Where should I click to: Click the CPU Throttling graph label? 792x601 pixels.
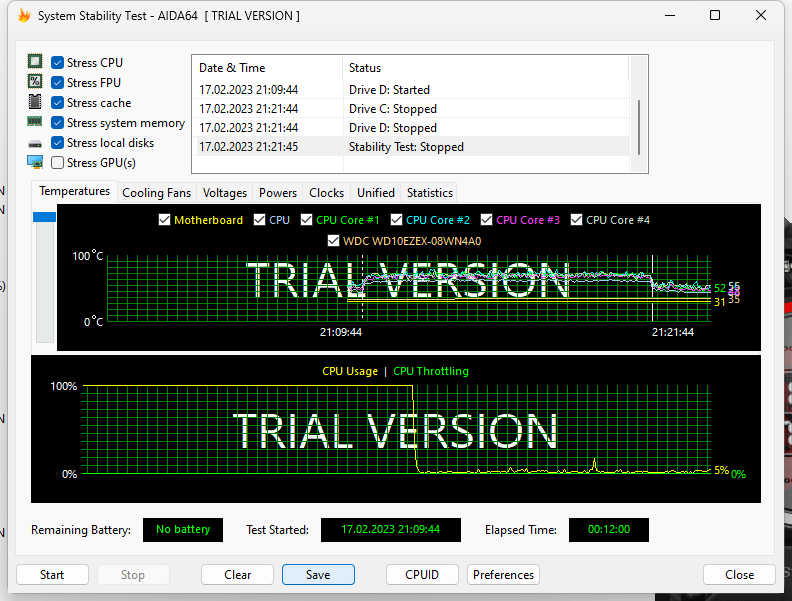431,371
